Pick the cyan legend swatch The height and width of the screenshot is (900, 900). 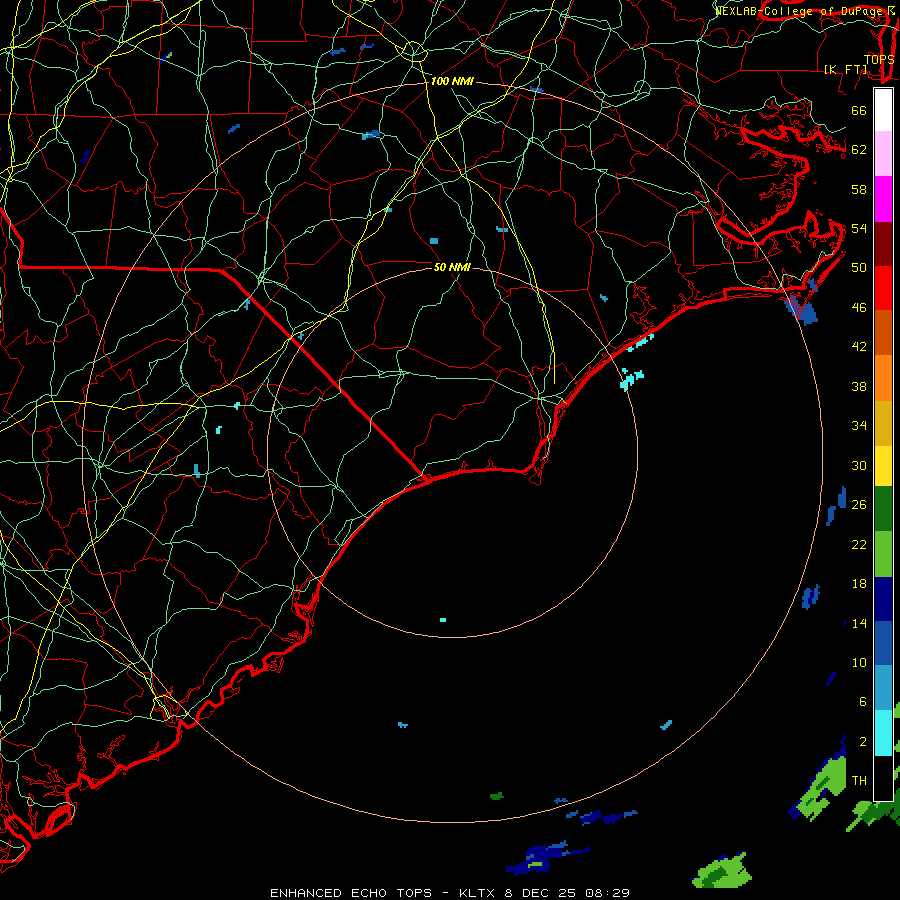[883, 732]
